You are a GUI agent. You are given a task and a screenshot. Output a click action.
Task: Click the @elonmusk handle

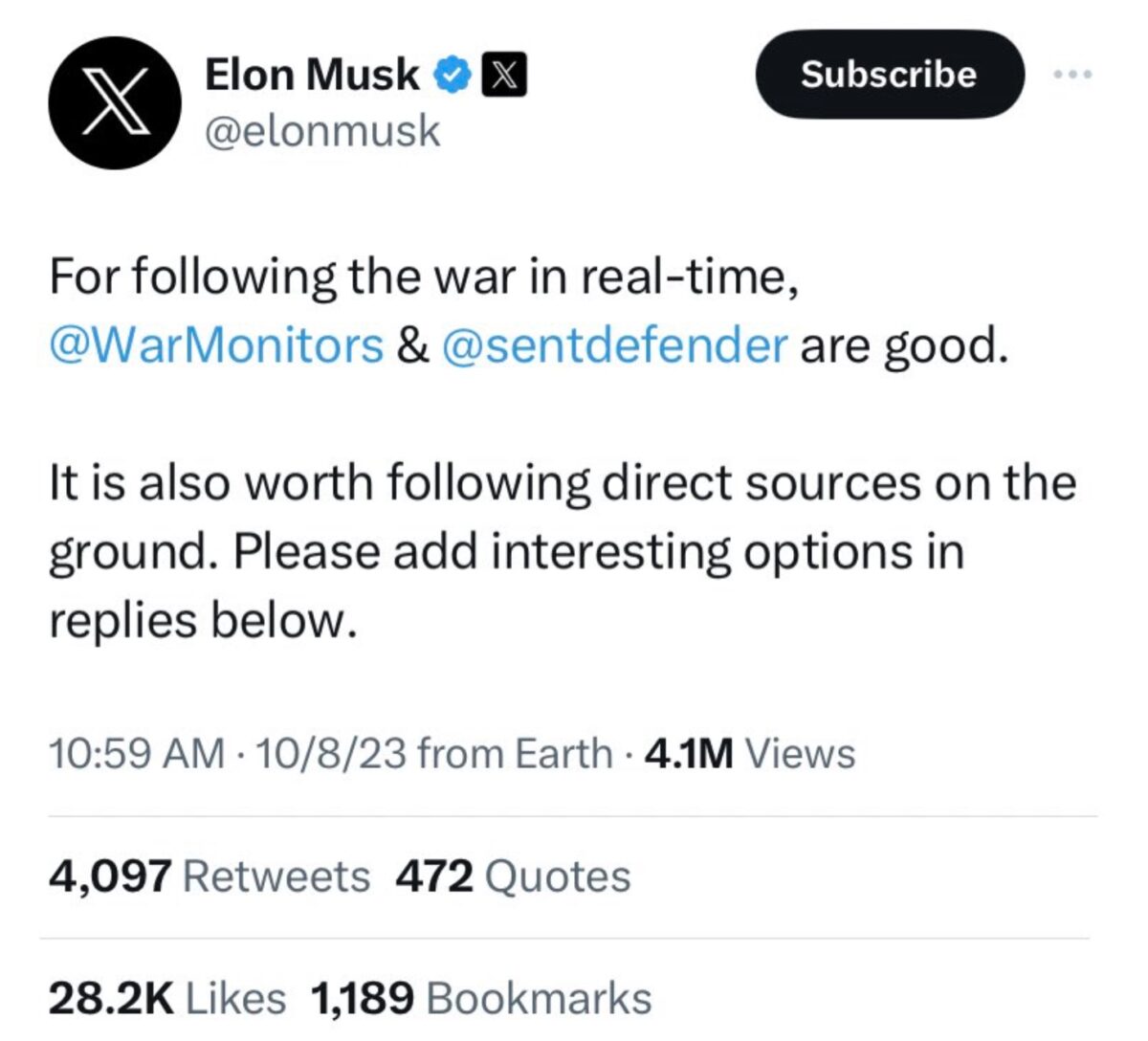point(322,131)
